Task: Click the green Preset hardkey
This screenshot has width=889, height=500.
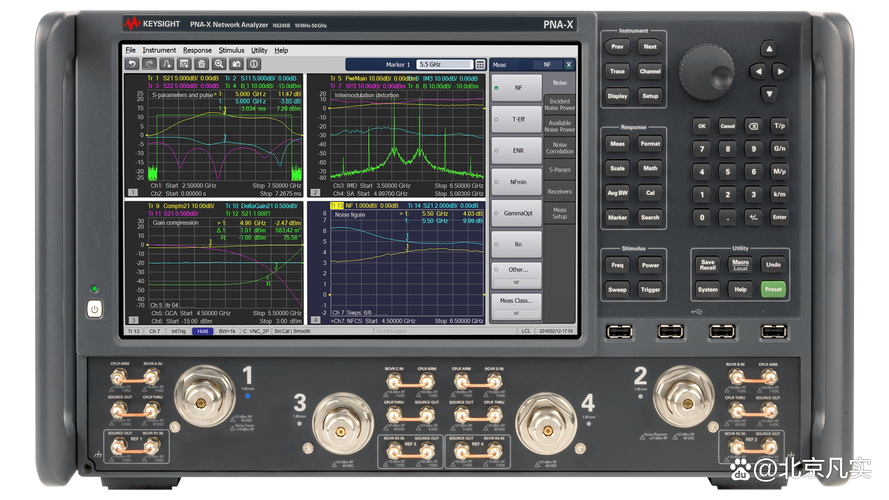Action: (773, 289)
